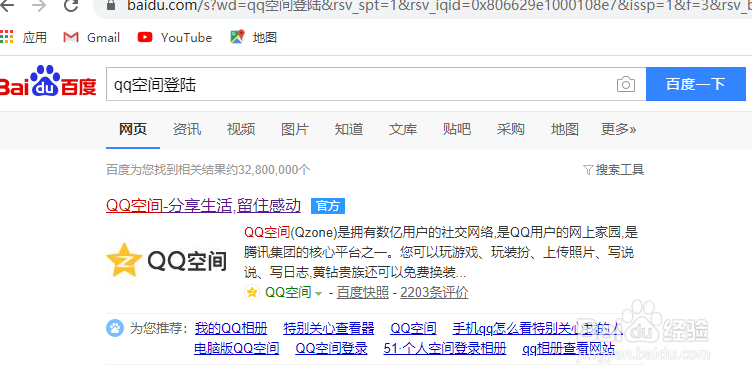Open the QQ空间登录 suggestion
The height and width of the screenshot is (380, 752).
(331, 348)
